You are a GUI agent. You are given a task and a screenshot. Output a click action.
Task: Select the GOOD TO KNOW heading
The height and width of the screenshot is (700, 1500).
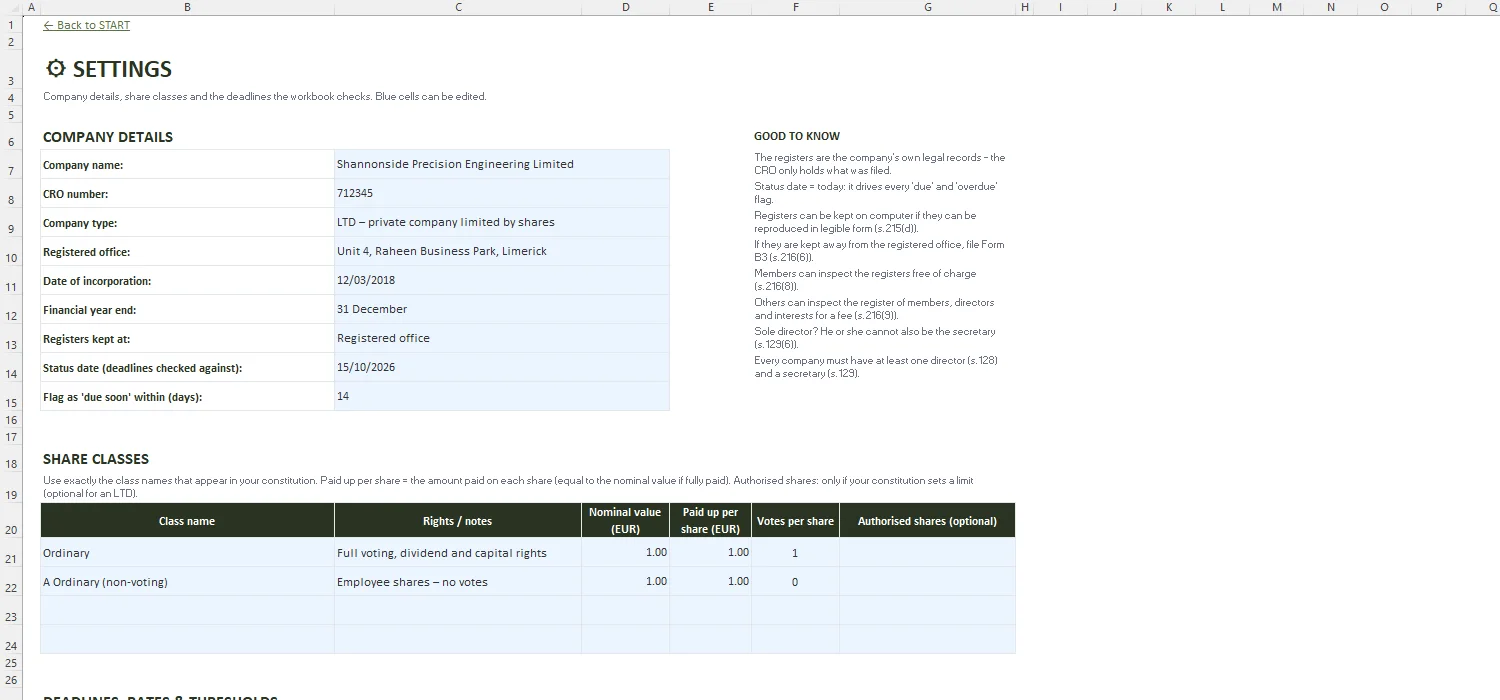(797, 136)
